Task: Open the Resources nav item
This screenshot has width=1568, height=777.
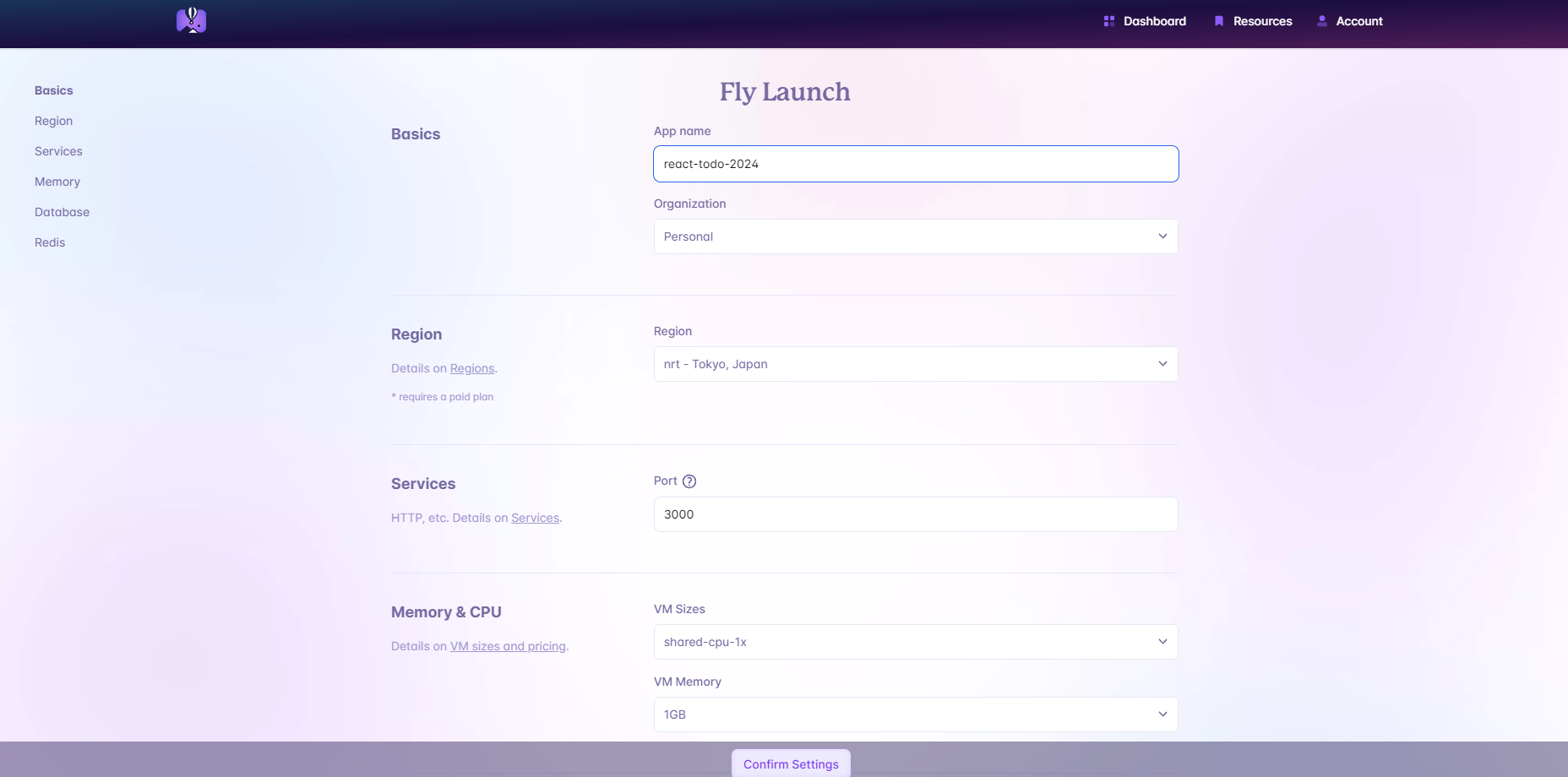Action: pos(1253,21)
